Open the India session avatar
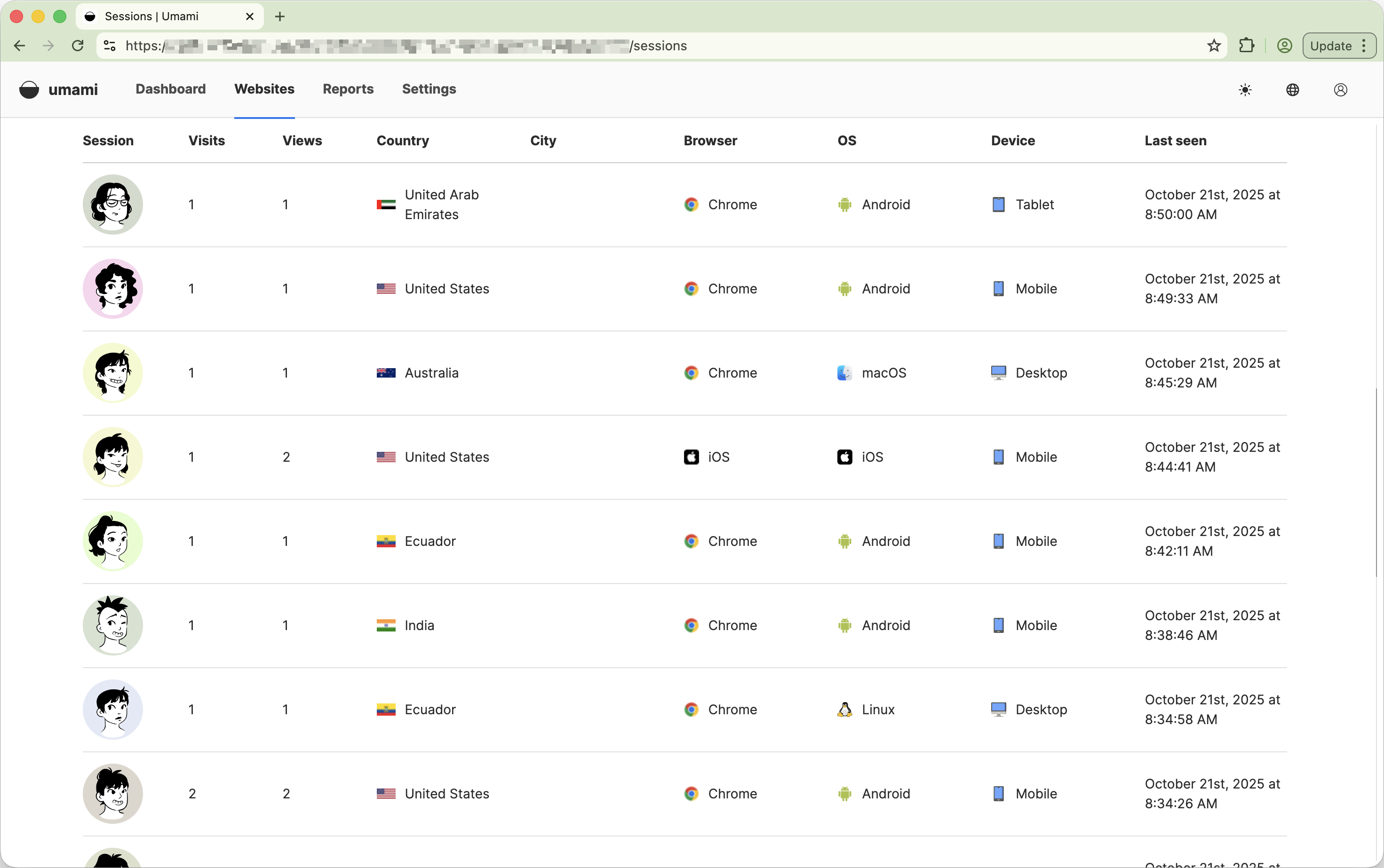 (x=113, y=625)
